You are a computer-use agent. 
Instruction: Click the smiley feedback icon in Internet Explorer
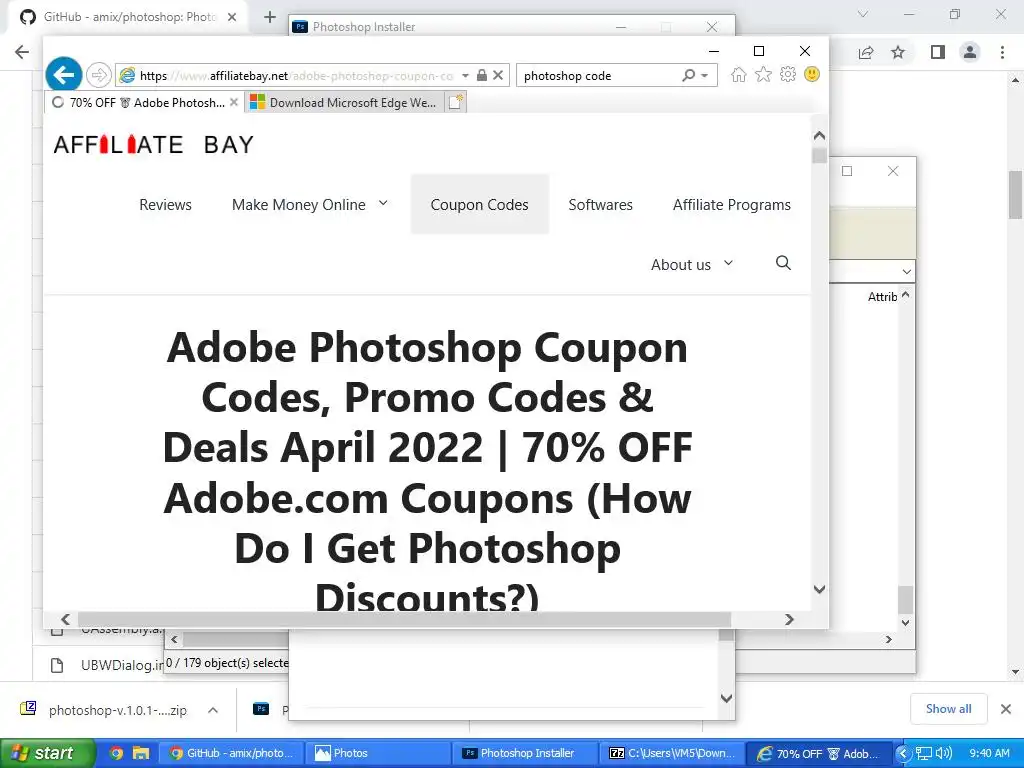[x=812, y=74]
